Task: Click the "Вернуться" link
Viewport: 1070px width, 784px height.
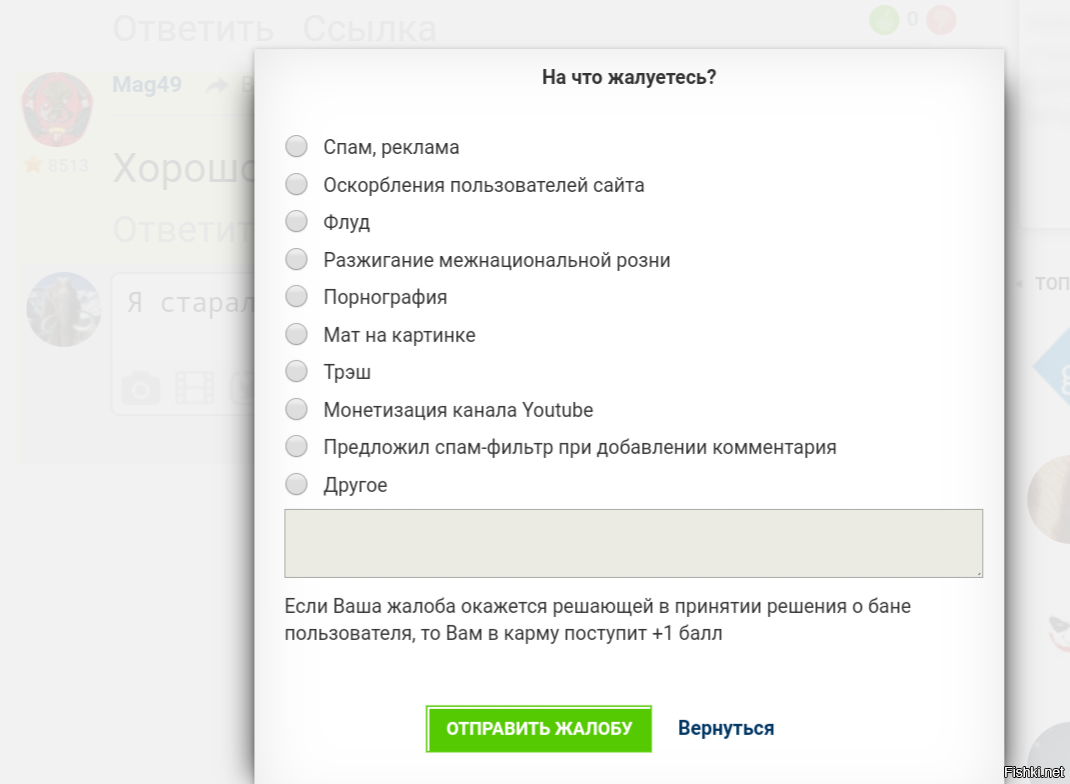Action: point(725,728)
